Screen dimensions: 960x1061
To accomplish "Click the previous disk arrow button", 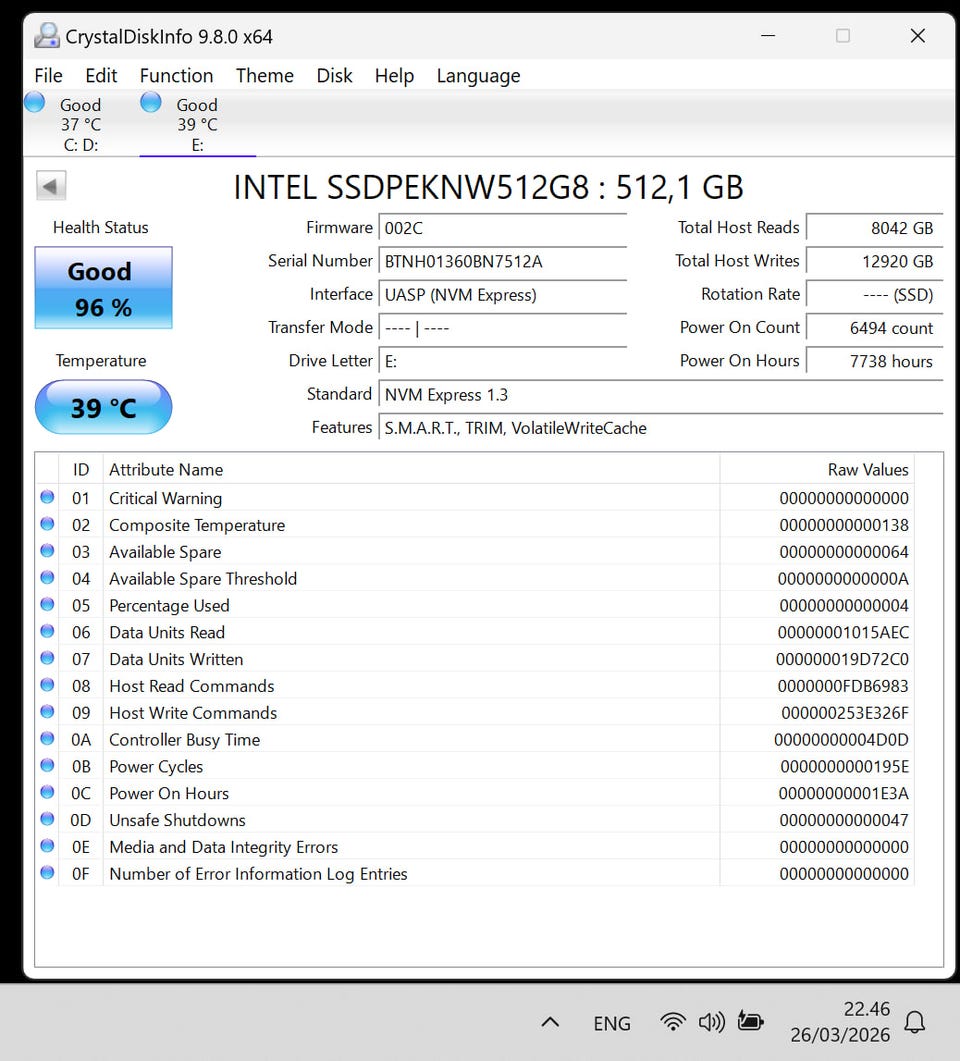I will [51, 185].
